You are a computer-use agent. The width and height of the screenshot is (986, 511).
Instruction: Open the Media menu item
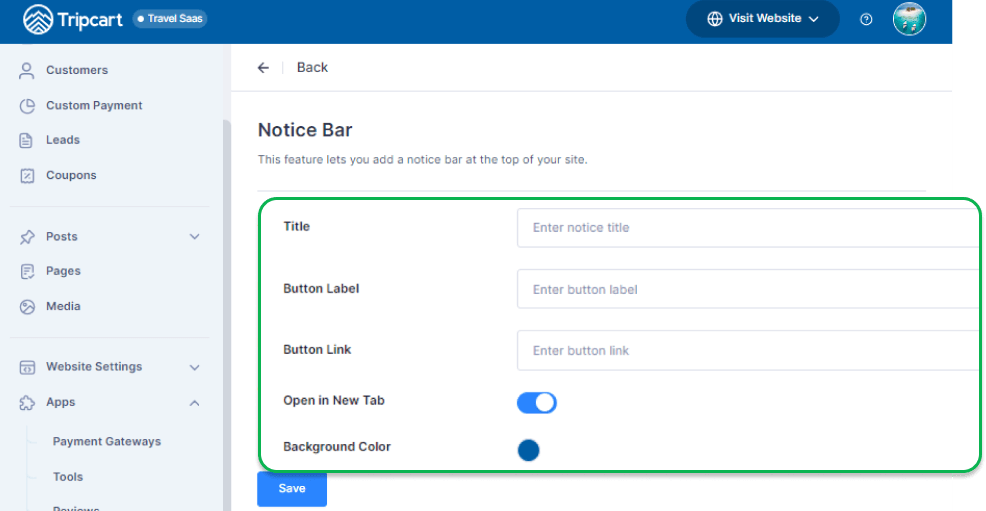(x=64, y=306)
